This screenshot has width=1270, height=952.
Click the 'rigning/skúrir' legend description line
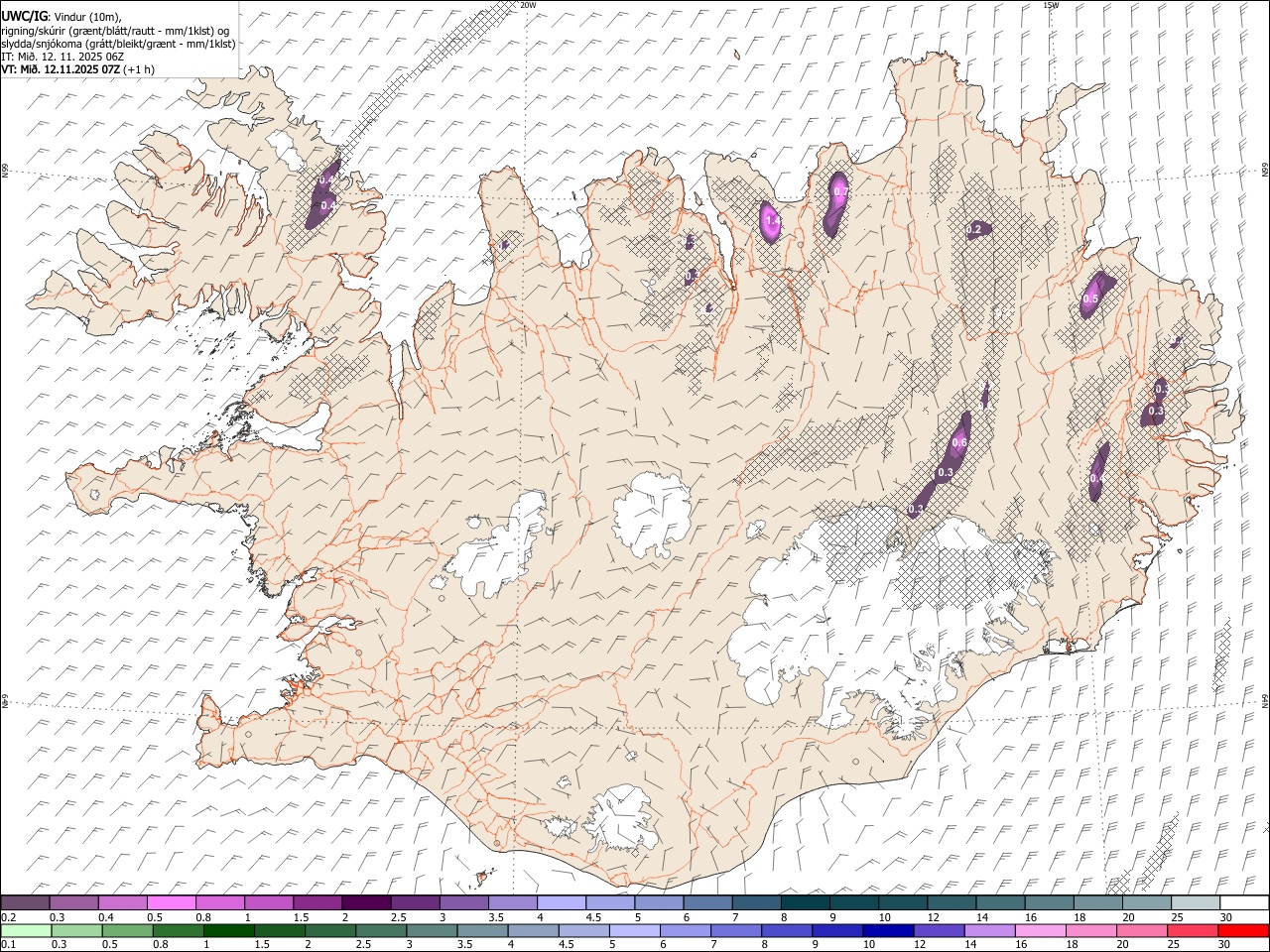(115, 30)
